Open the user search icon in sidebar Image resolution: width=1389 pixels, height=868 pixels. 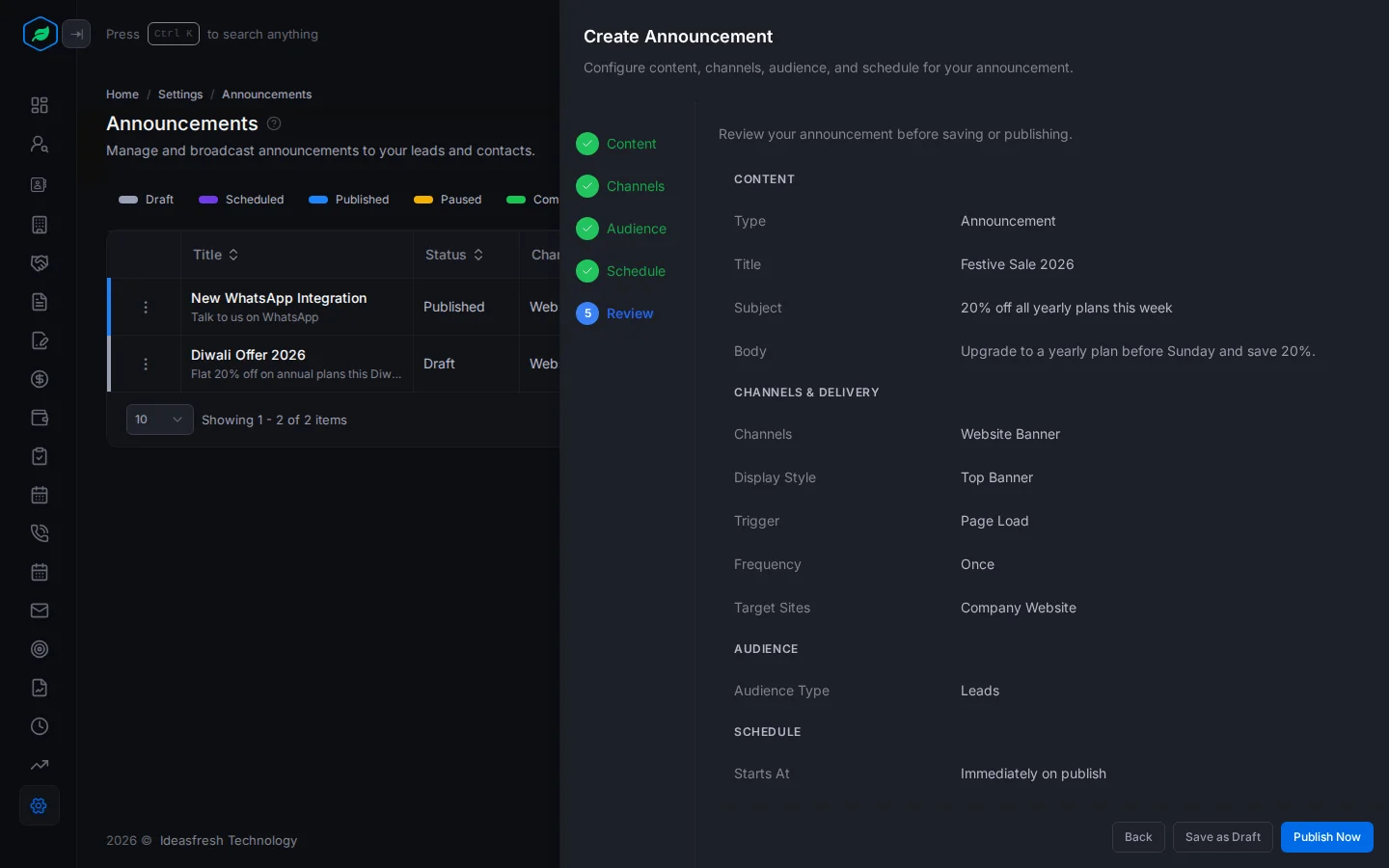pyautogui.click(x=40, y=144)
